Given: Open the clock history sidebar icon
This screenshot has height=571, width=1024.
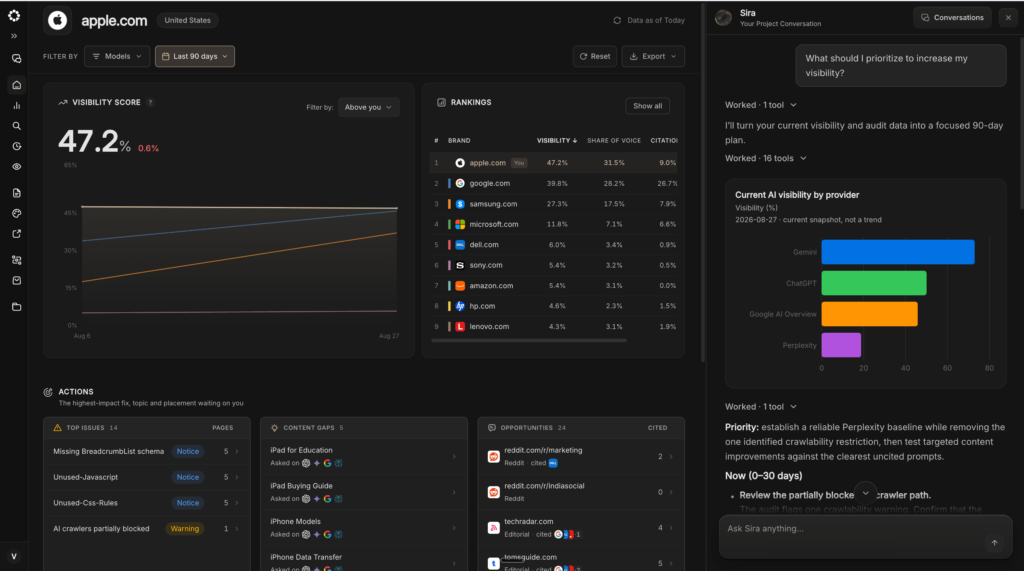Looking at the screenshot, I should [x=16, y=146].
